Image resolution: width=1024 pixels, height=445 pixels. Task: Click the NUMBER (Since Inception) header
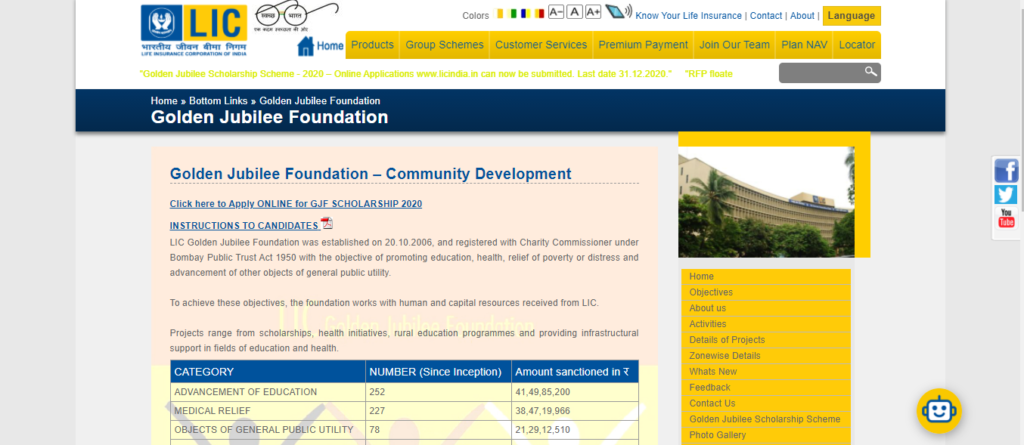[x=438, y=372]
